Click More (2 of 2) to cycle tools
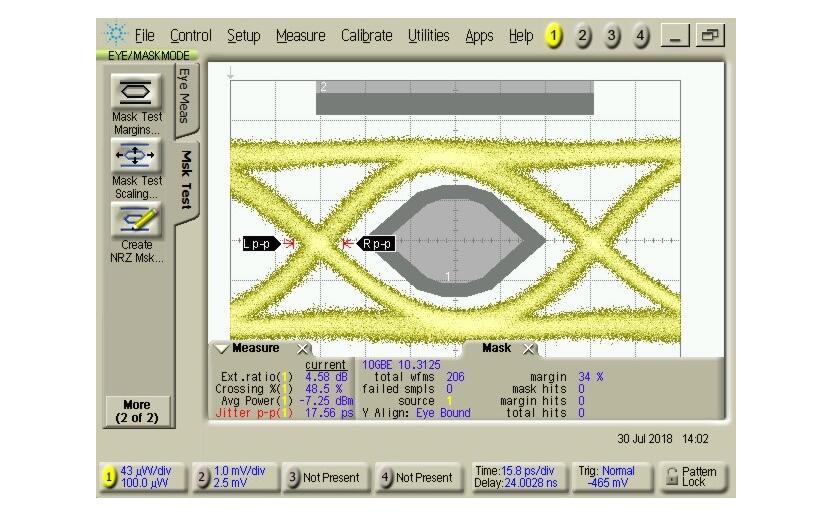The height and width of the screenshot is (517, 824). click(137, 410)
